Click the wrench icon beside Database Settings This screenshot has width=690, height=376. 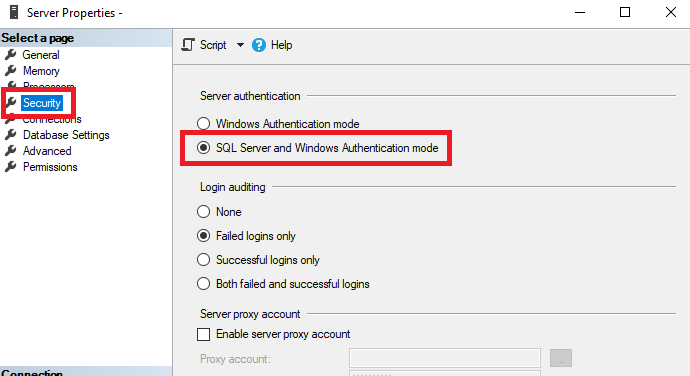coord(11,135)
